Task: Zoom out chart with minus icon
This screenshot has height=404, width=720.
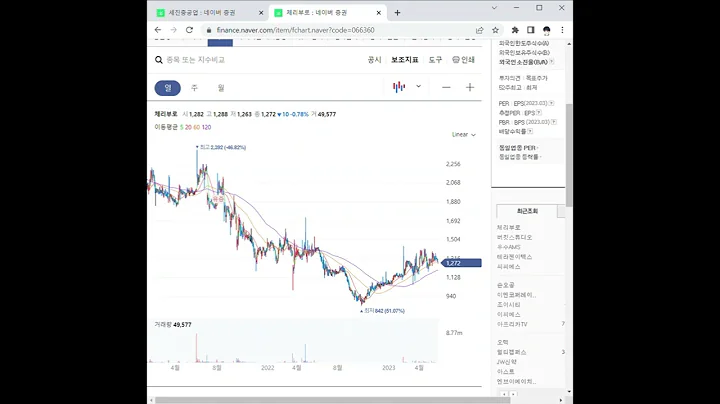Action: click(x=446, y=87)
